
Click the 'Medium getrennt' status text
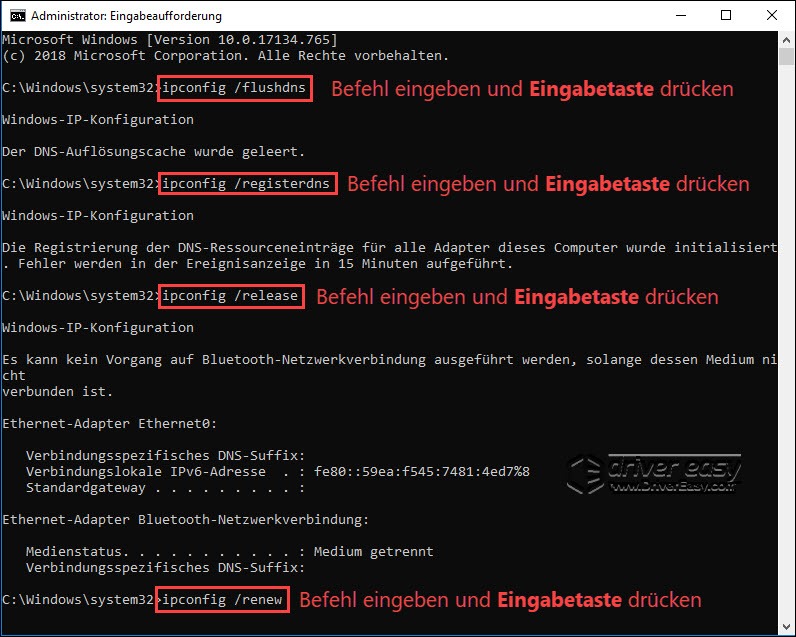(x=373, y=551)
